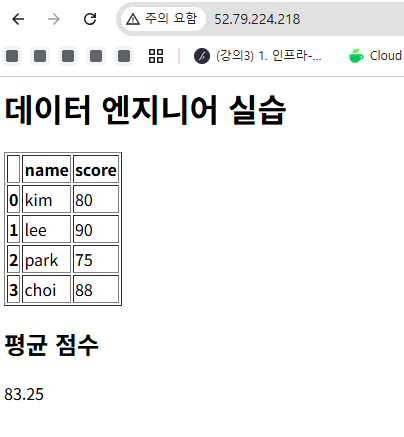Image resolution: width=404 pixels, height=437 pixels.
Task: Open the (강의3) 1. 인프라 bookmark
Action: coord(257,56)
